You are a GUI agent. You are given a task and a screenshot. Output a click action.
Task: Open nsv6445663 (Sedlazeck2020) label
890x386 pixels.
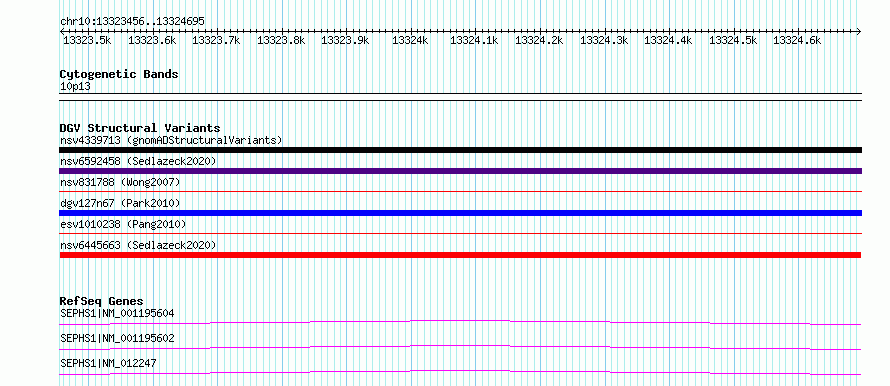coord(138,245)
